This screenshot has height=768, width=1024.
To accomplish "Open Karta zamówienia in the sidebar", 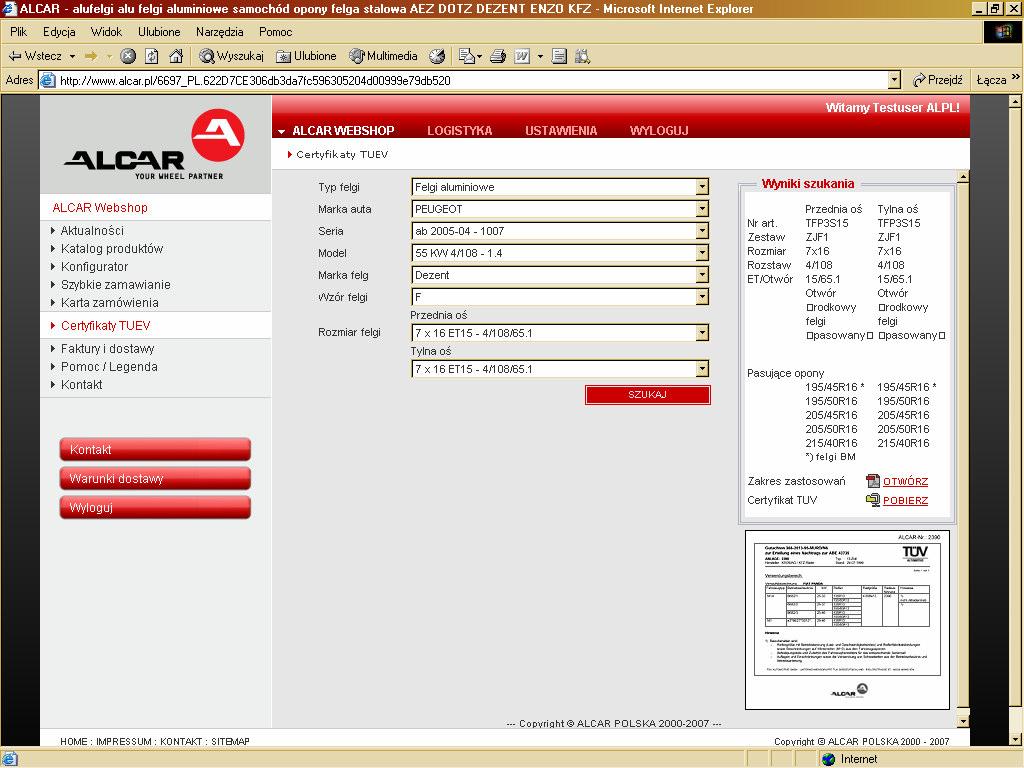I will click(x=110, y=302).
